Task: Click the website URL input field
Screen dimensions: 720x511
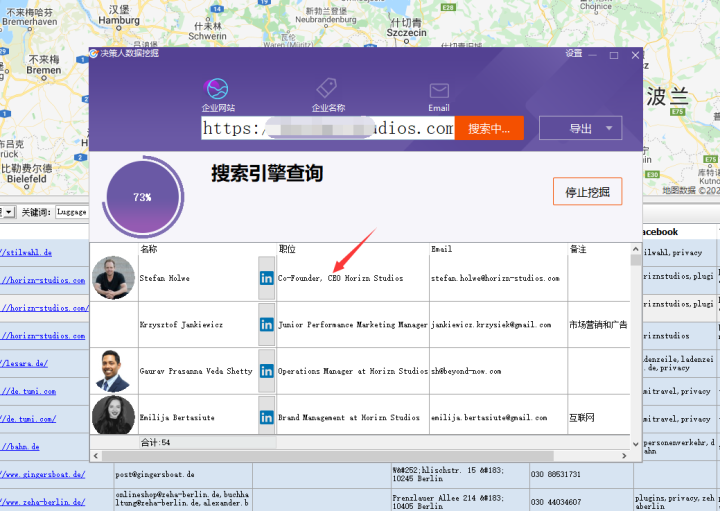Action: 328,128
